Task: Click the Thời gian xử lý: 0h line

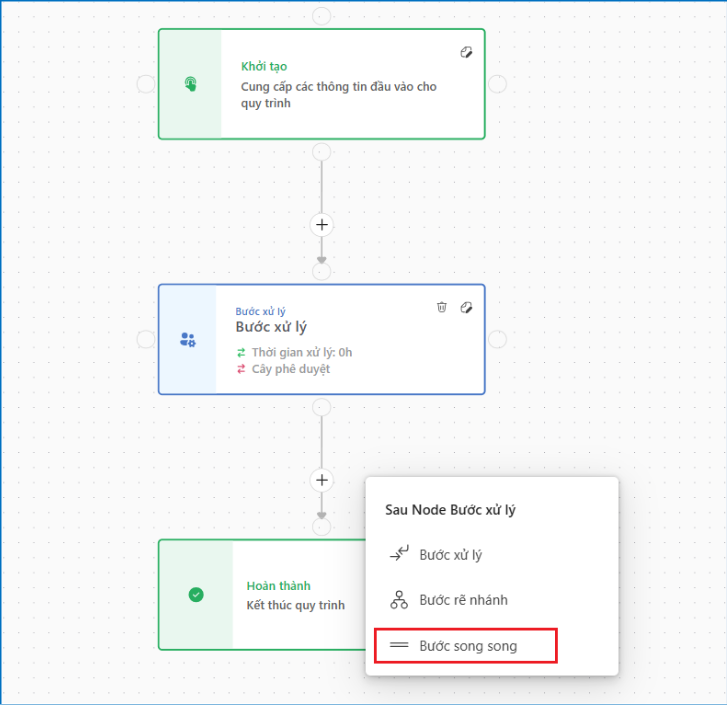Action: click(301, 352)
